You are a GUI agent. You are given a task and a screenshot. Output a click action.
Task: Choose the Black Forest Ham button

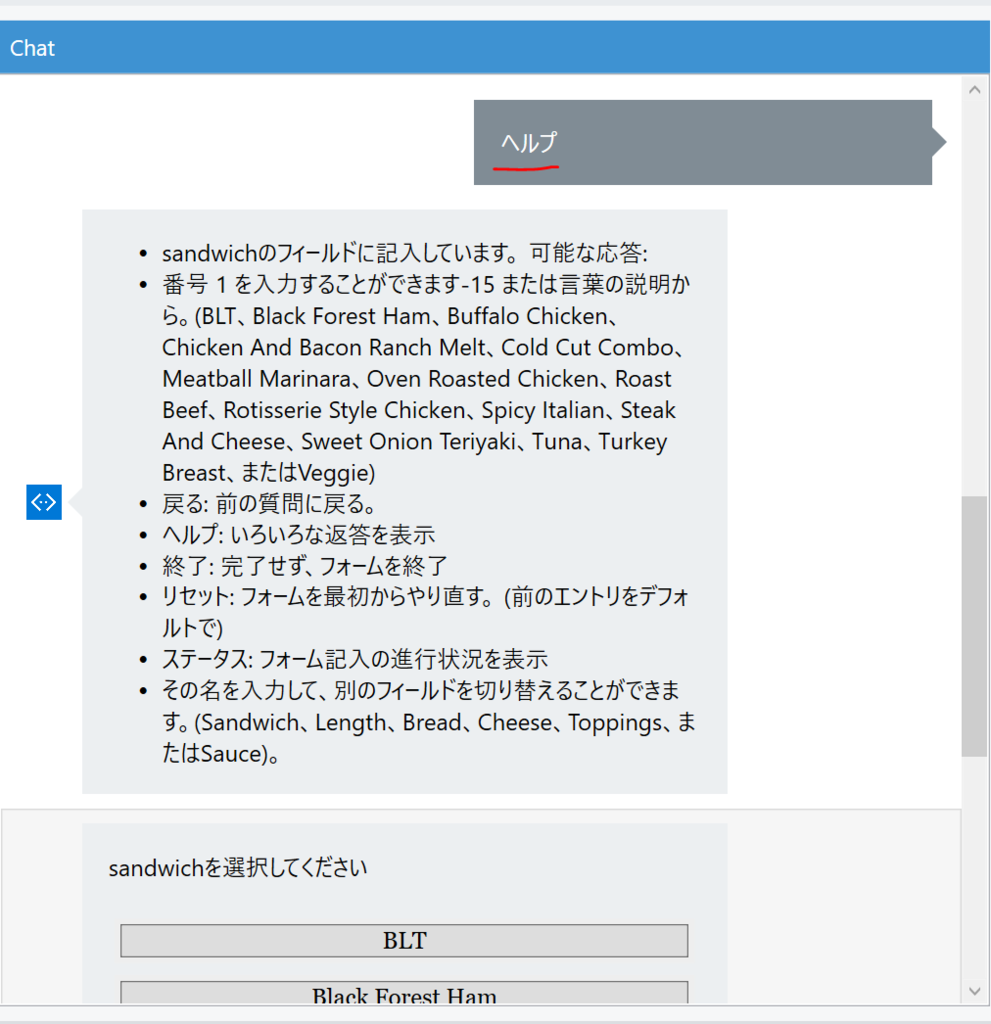(x=404, y=993)
